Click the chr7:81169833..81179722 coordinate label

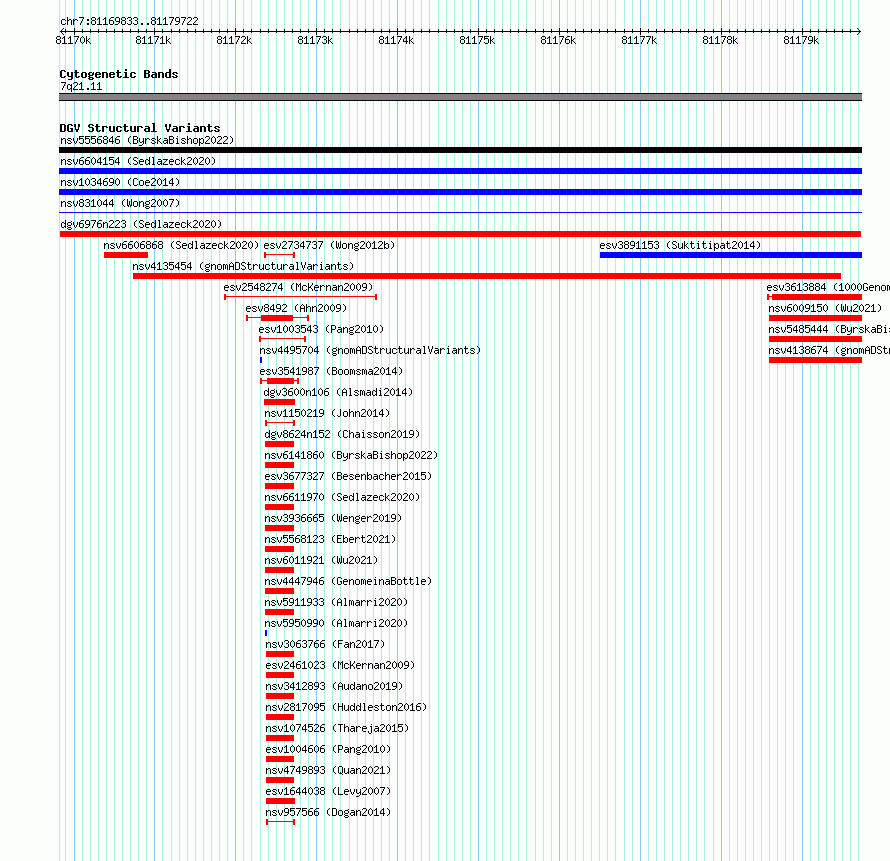coord(129,21)
